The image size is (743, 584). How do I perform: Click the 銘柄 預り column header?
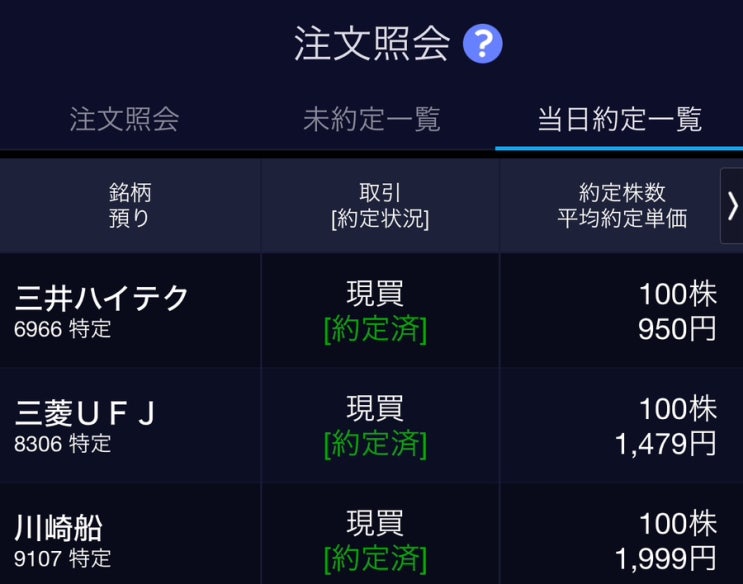(x=130, y=205)
